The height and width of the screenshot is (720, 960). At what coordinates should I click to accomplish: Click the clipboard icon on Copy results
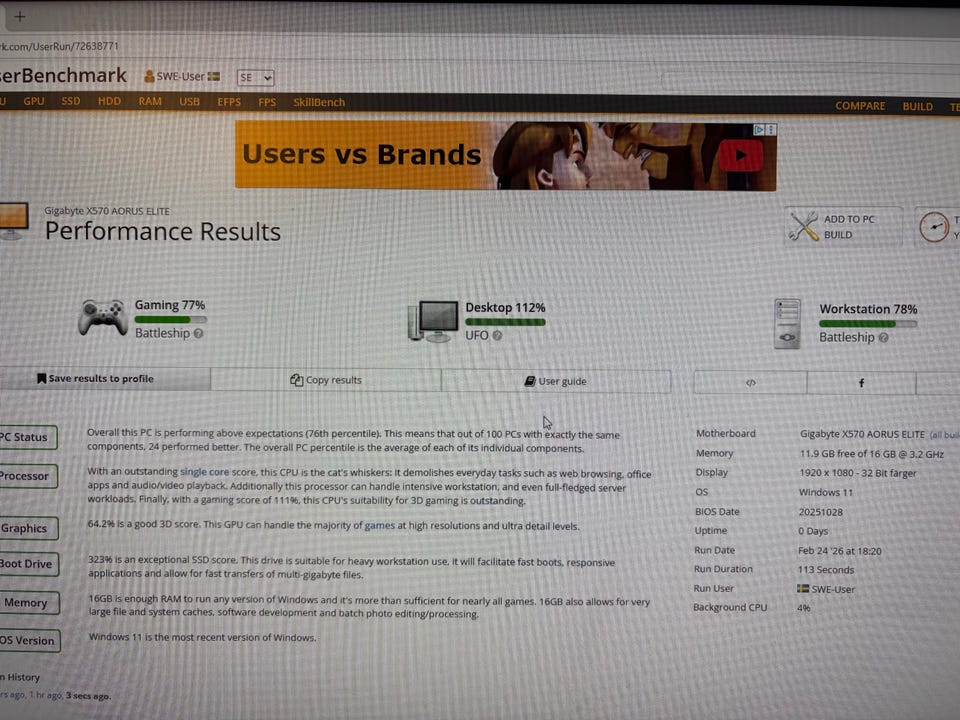pyautogui.click(x=296, y=380)
